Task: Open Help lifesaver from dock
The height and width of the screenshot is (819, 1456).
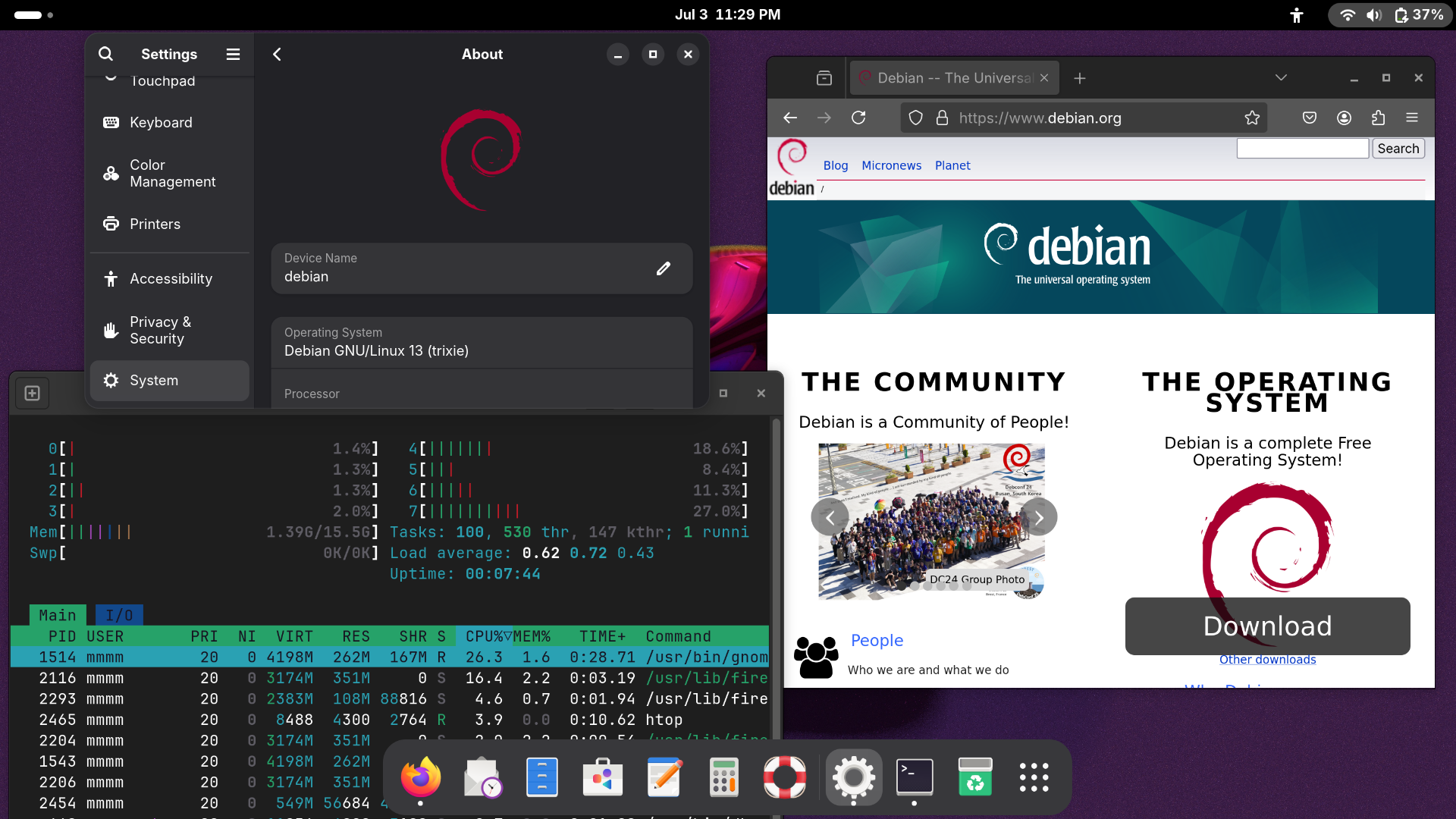Action: tap(785, 777)
